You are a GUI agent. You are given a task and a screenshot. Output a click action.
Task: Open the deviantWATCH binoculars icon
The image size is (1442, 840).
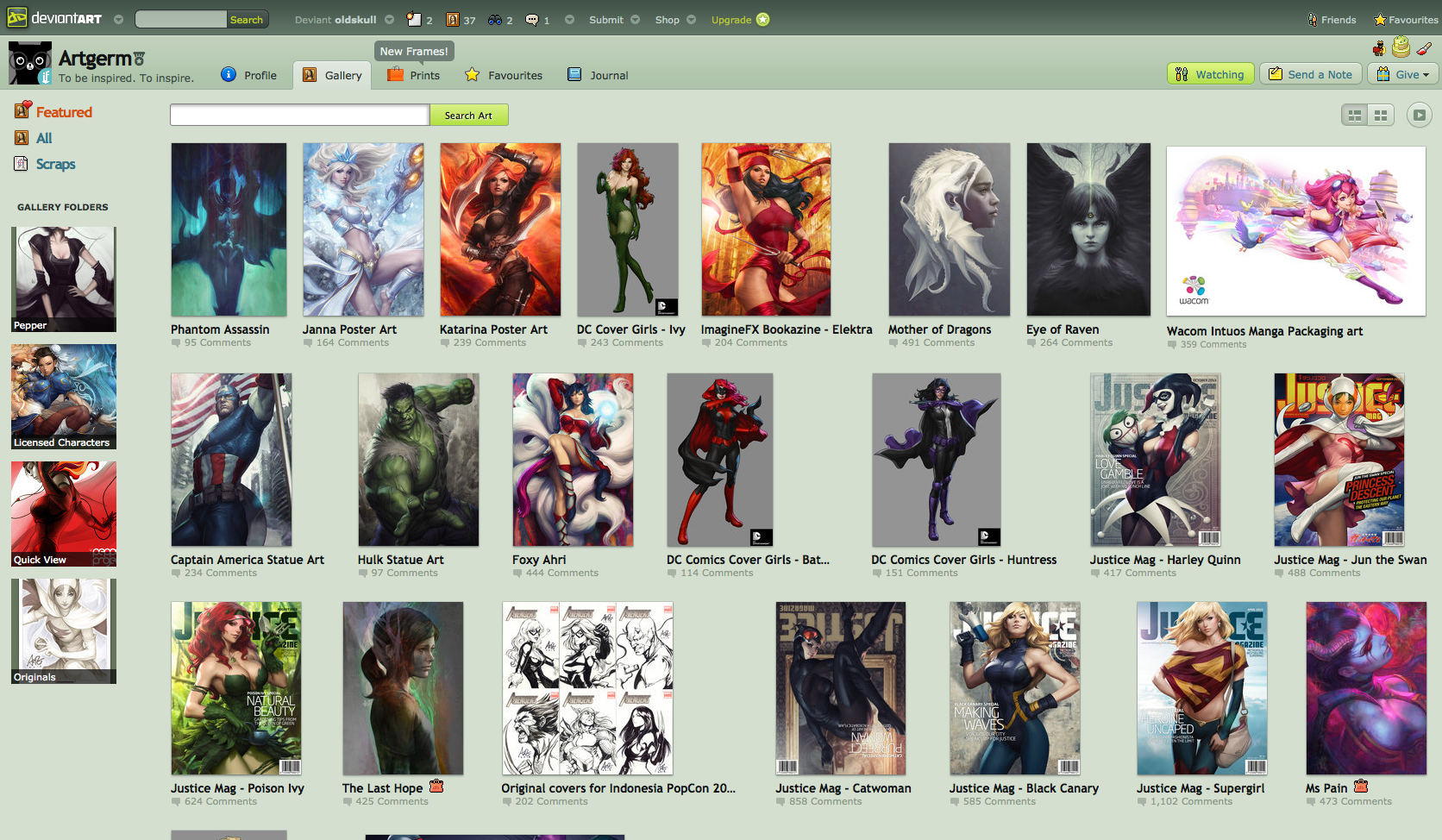click(x=495, y=19)
